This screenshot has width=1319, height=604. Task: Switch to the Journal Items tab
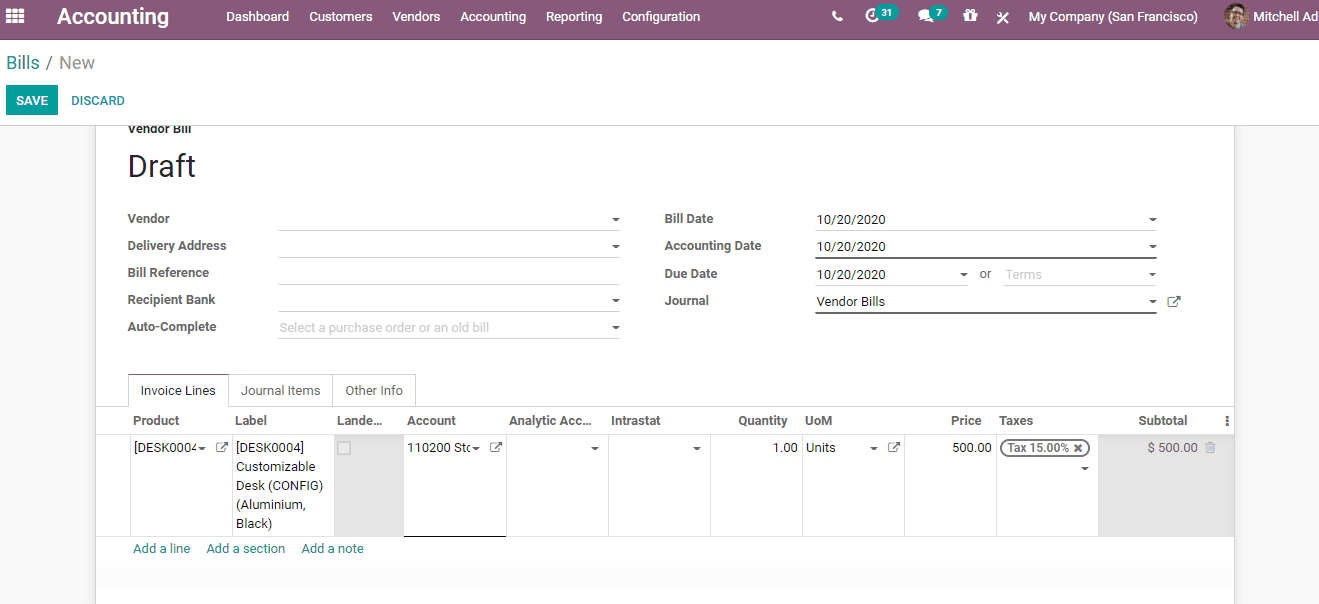click(280, 390)
